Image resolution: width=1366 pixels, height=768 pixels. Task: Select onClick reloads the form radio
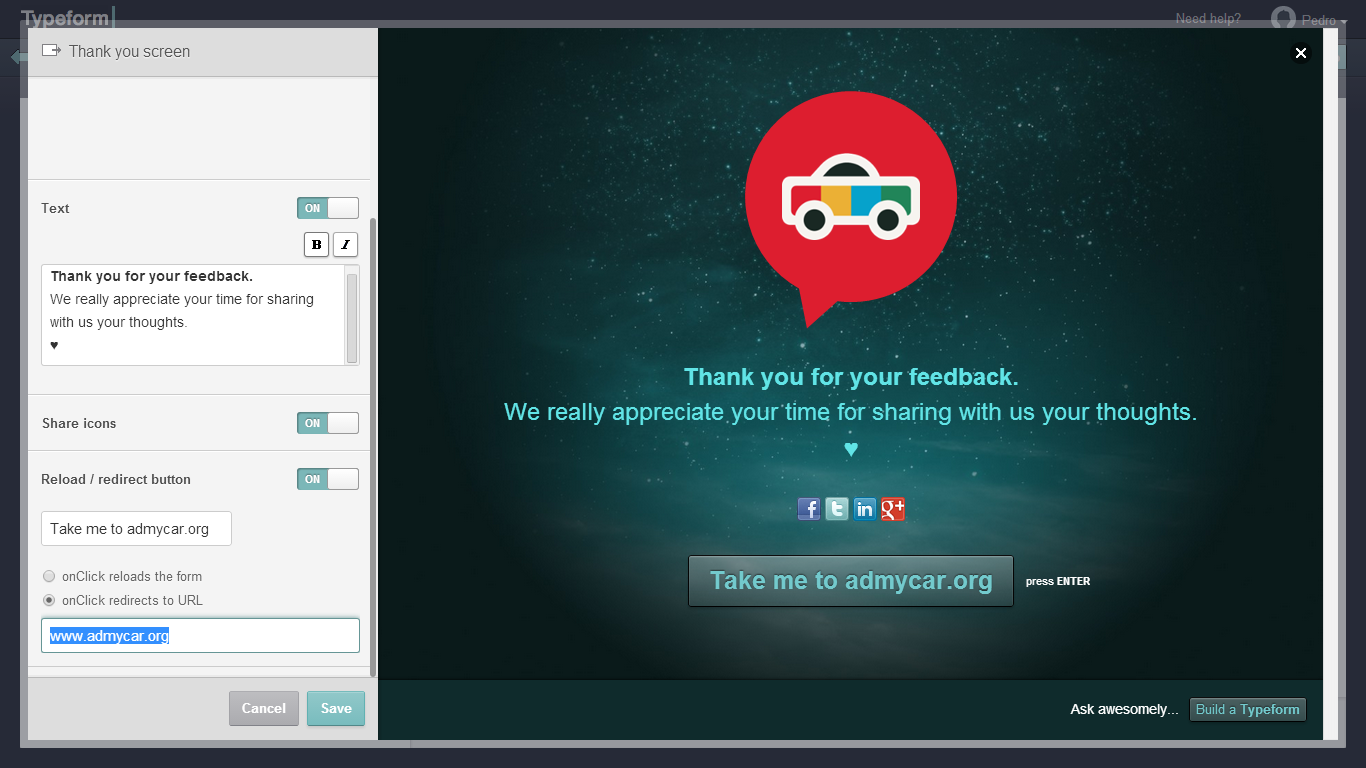(x=49, y=576)
